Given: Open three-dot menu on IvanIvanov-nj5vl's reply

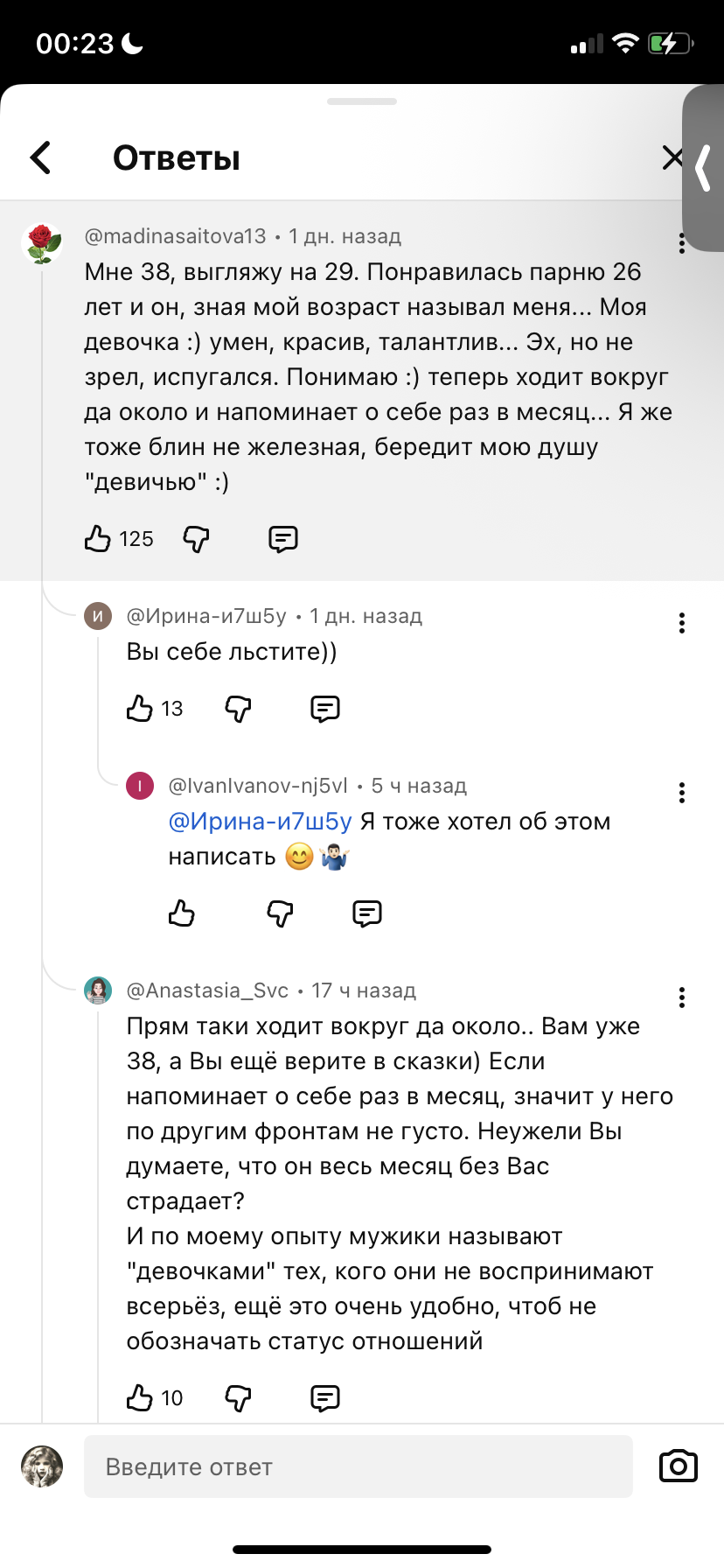Looking at the screenshot, I should coord(681,793).
